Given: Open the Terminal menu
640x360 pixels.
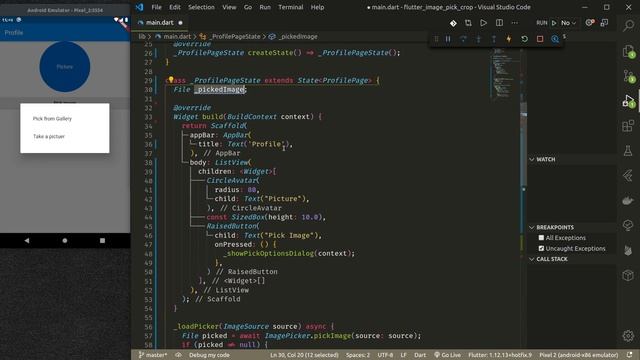Looking at the screenshot, I should click(x=291, y=7).
